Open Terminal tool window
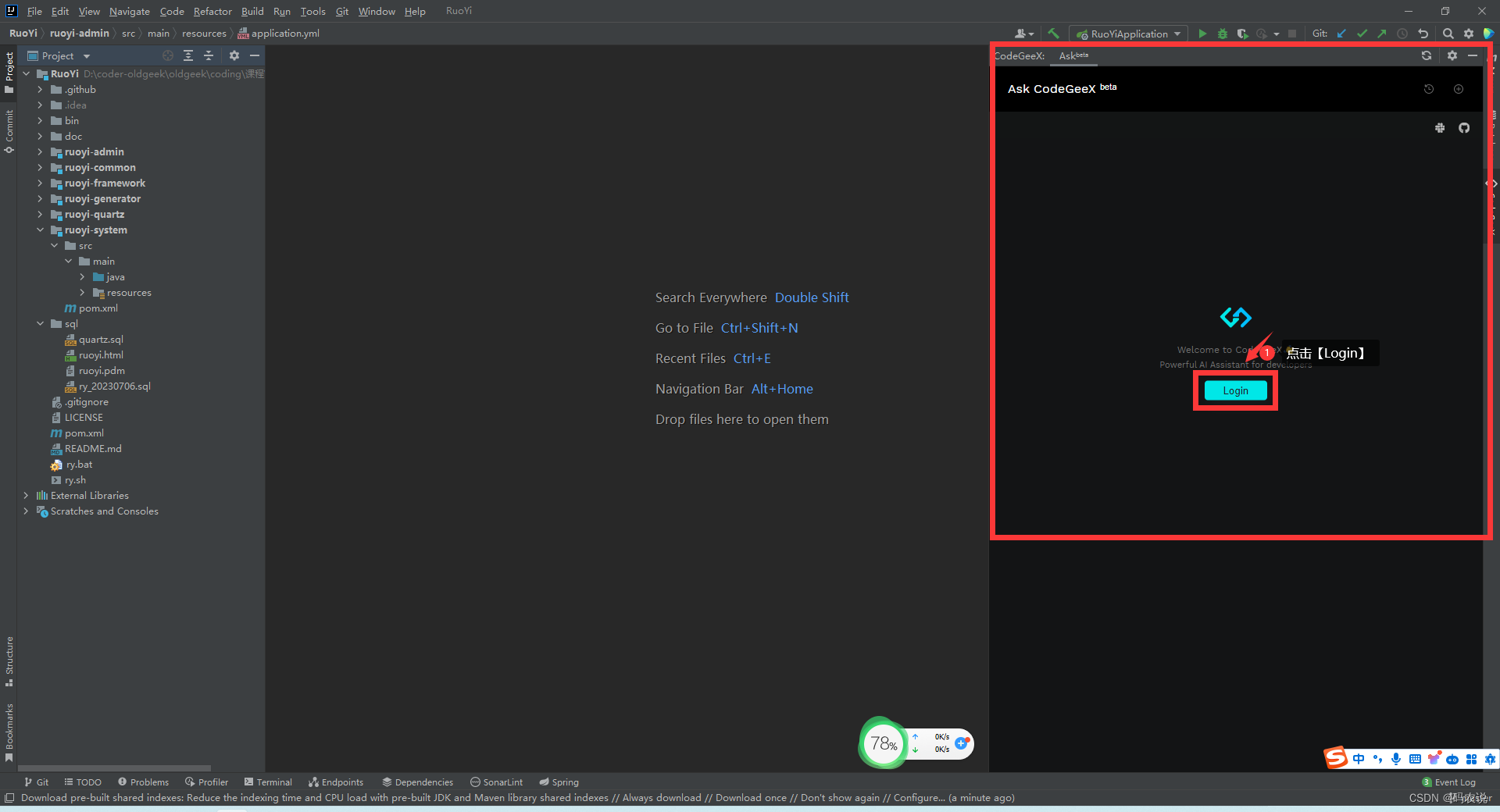Viewport: 1500px width, 812px height. pos(268,782)
